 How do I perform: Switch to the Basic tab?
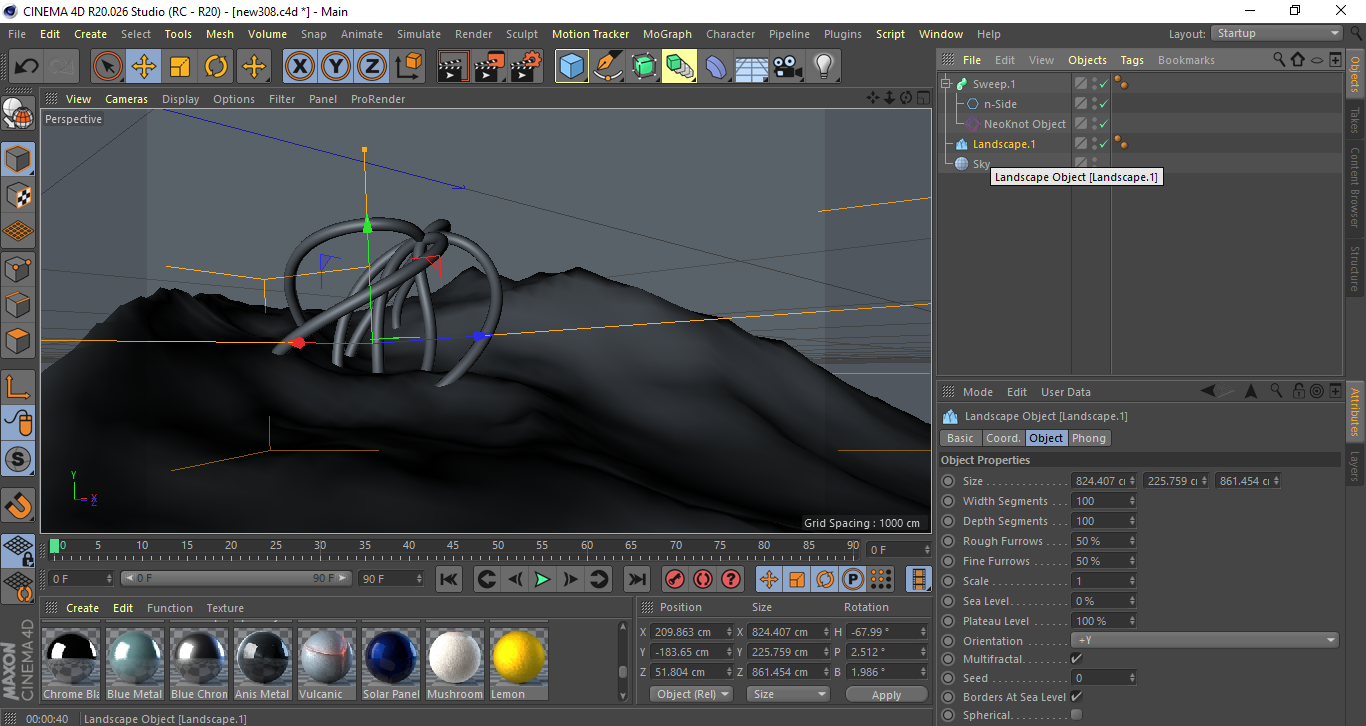960,438
